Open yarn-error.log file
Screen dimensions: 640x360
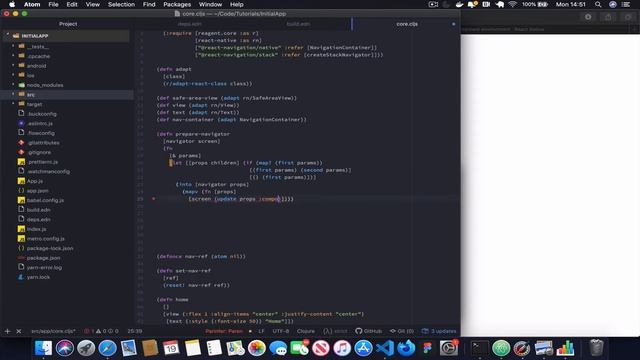(x=44, y=267)
